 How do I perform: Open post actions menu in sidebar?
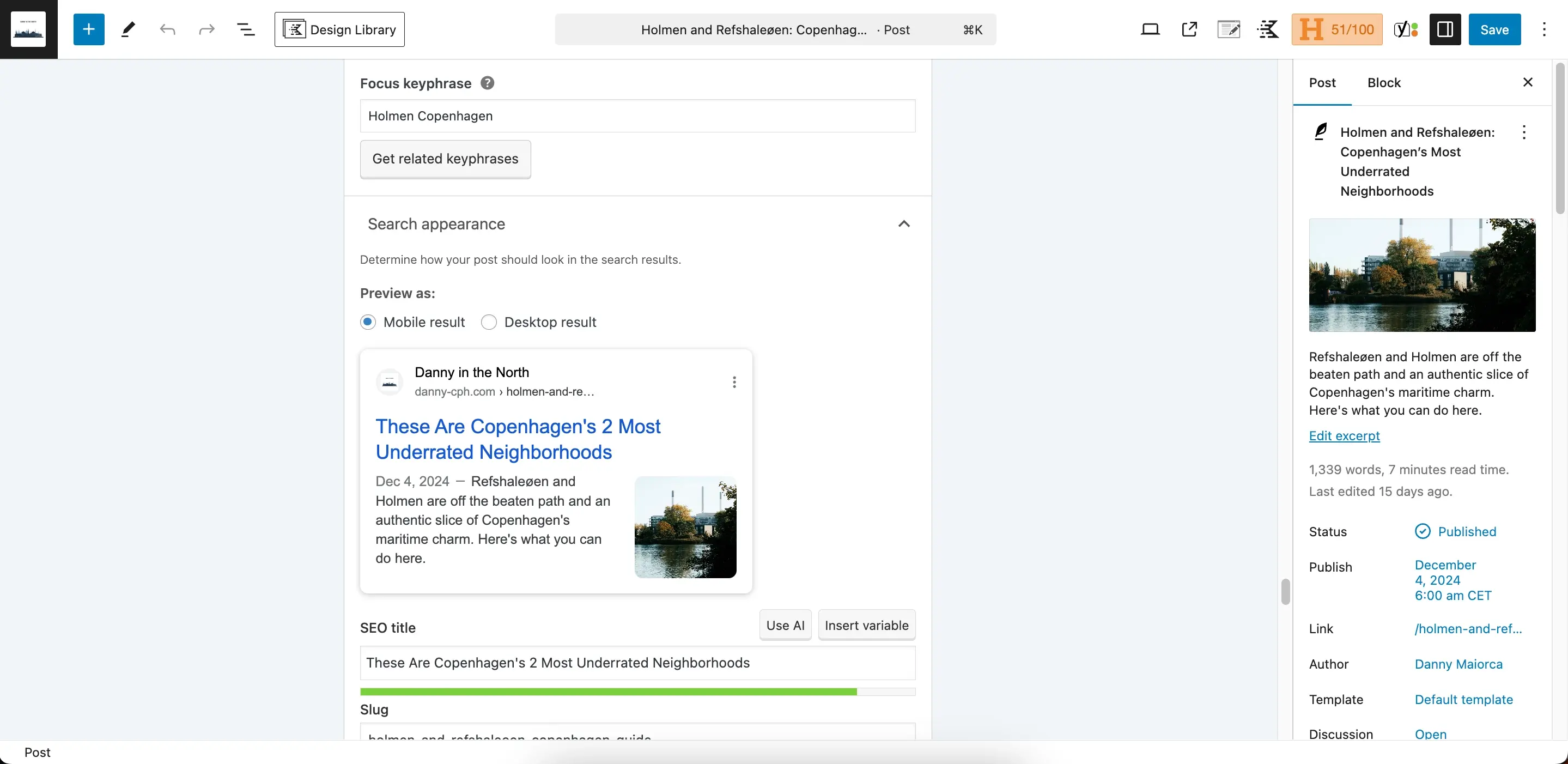(1523, 132)
